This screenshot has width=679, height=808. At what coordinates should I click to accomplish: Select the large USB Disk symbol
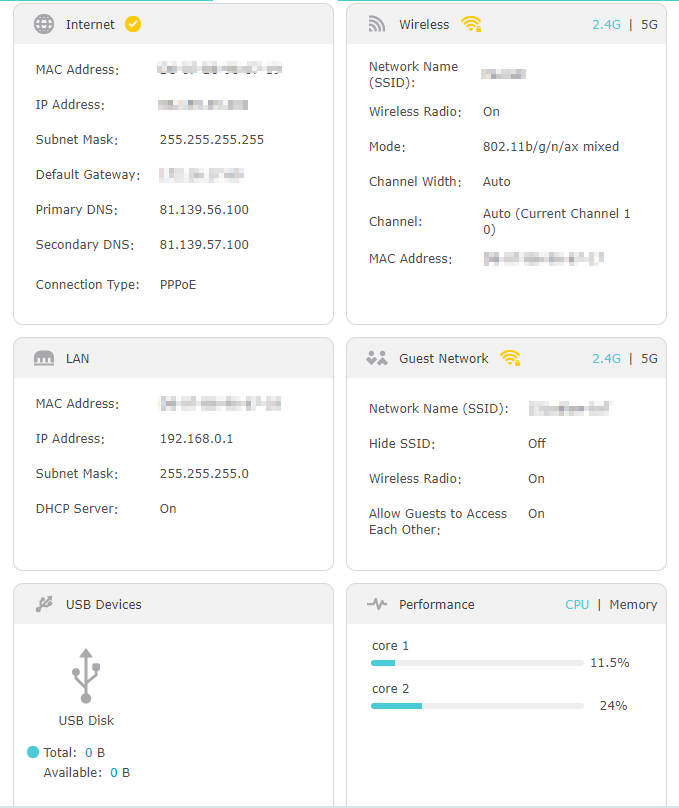(86, 675)
